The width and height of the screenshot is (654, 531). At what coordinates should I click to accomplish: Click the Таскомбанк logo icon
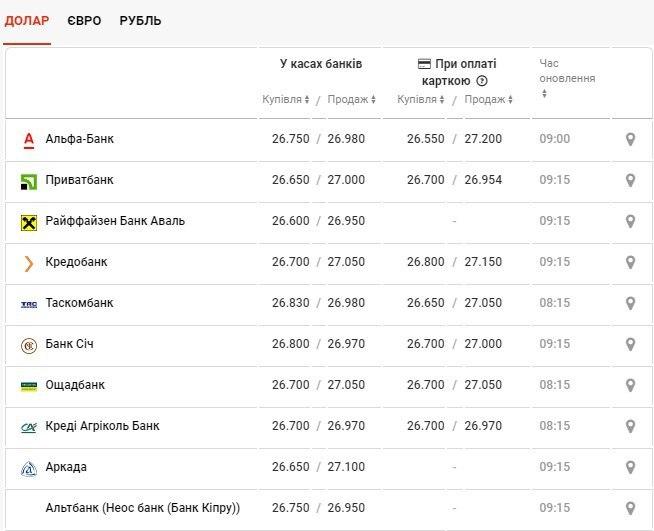29,303
